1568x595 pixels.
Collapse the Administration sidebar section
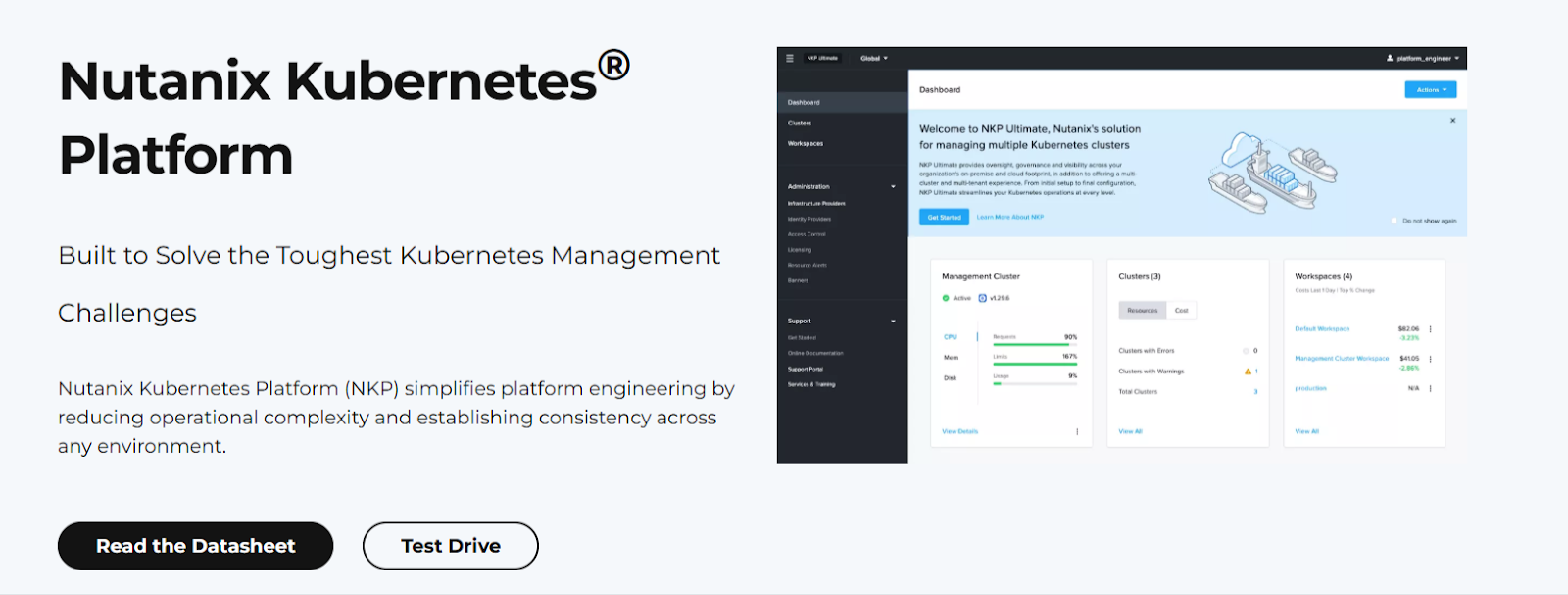click(893, 186)
